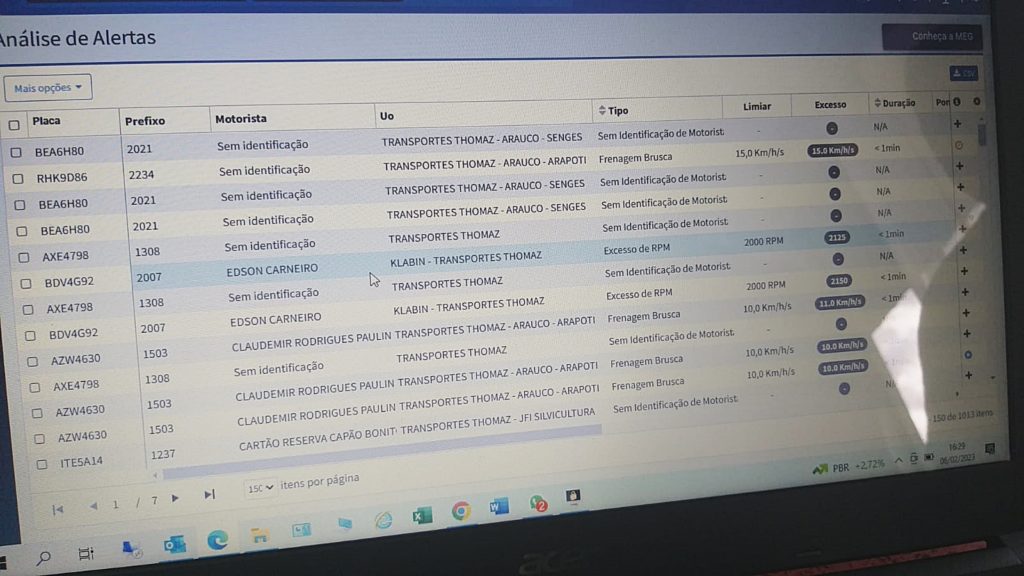Image resolution: width=1024 pixels, height=576 pixels.
Task: Download the alerts as CSV
Action: [964, 74]
